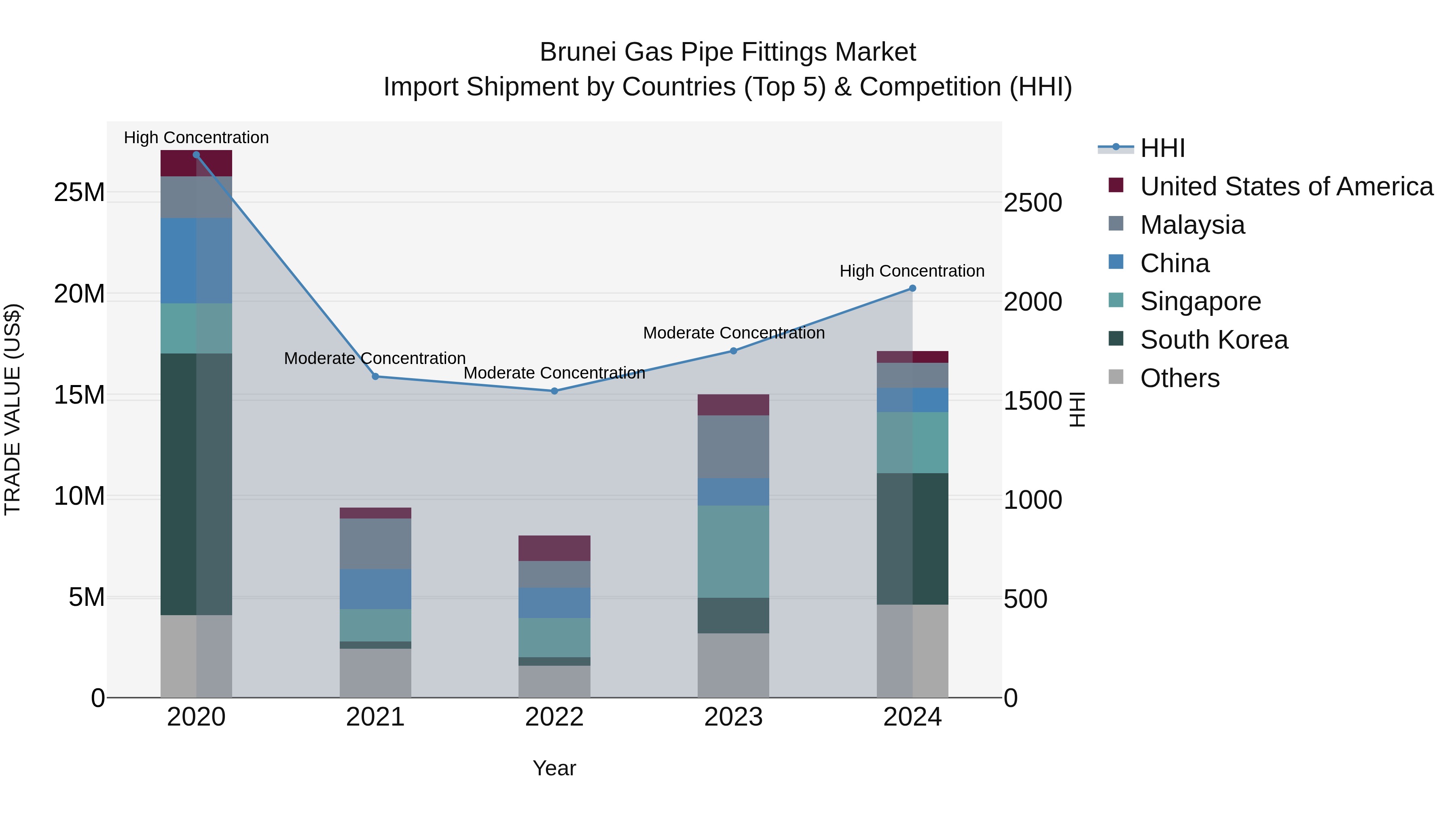Select the Singapore segment in 2023 bar

(x=734, y=552)
